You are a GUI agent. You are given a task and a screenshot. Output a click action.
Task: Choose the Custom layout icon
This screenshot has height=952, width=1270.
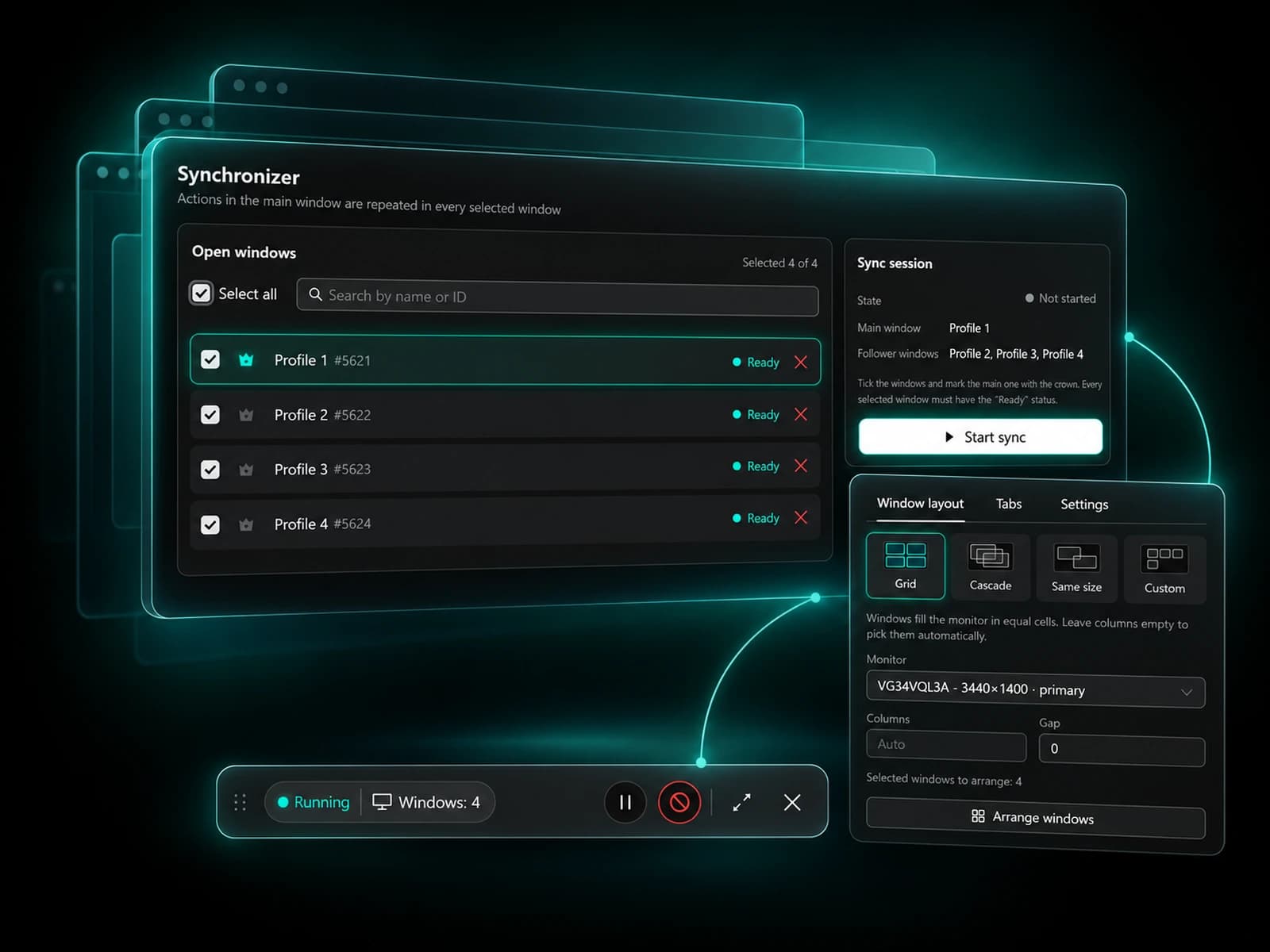(x=1164, y=559)
